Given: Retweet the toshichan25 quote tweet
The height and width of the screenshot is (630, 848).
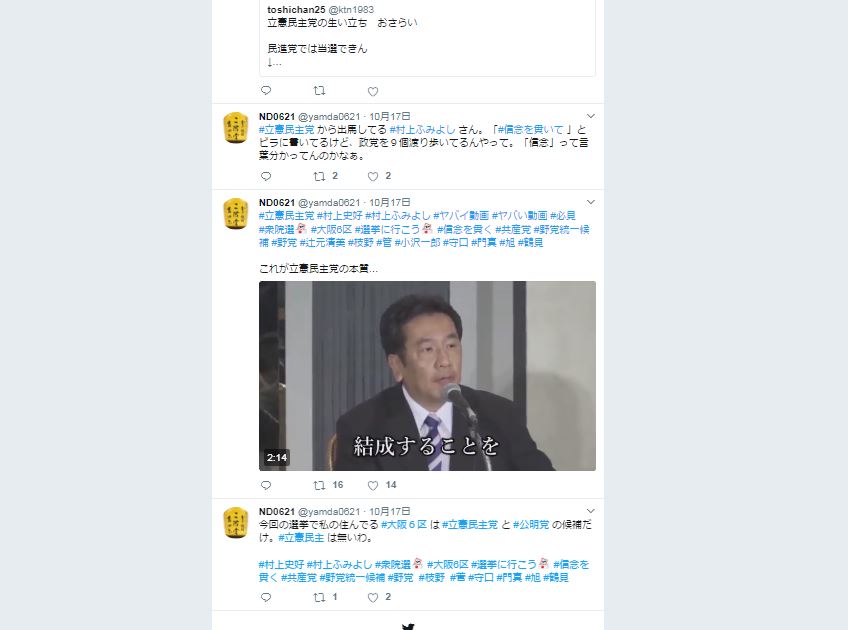Looking at the screenshot, I should coord(320,90).
